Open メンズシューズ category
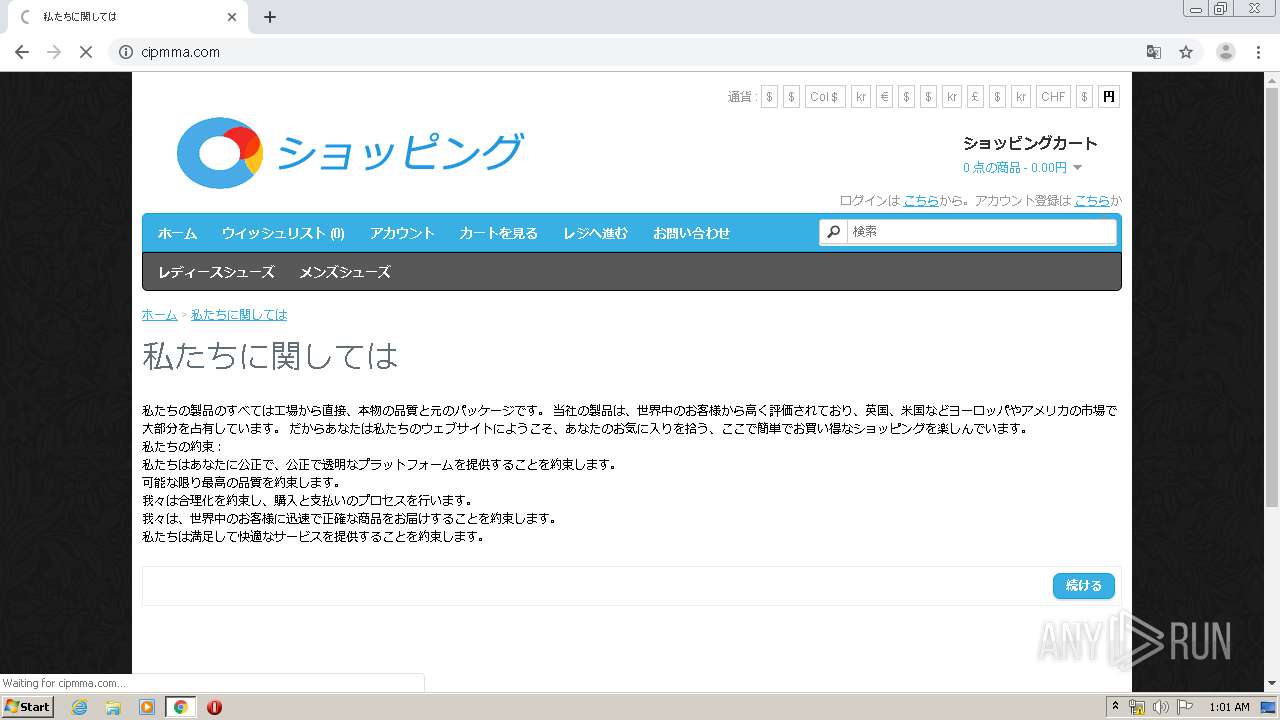 pyautogui.click(x=345, y=272)
